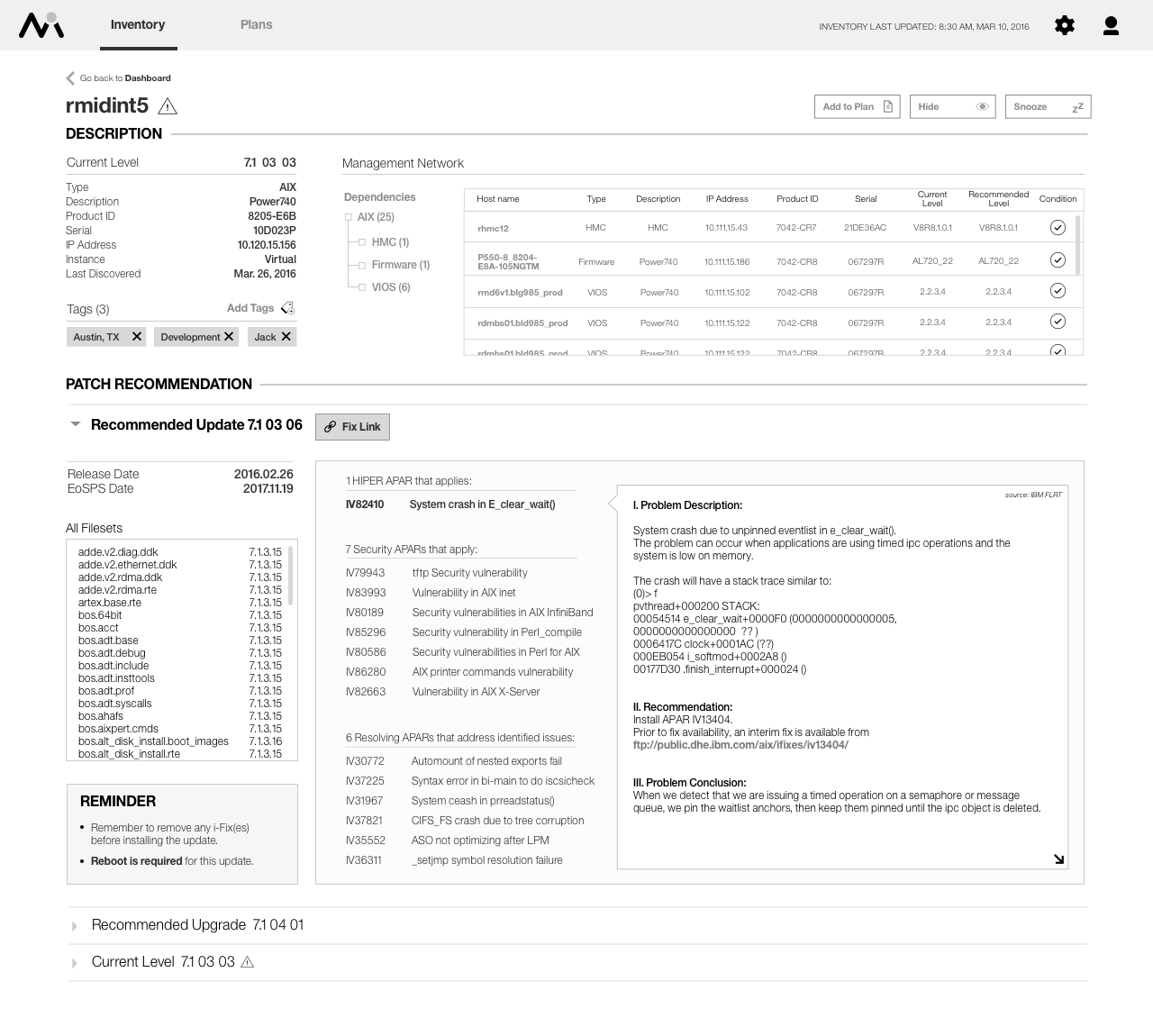Remove the Development tag
Image resolution: width=1153 pixels, height=1036 pixels.
229,336
